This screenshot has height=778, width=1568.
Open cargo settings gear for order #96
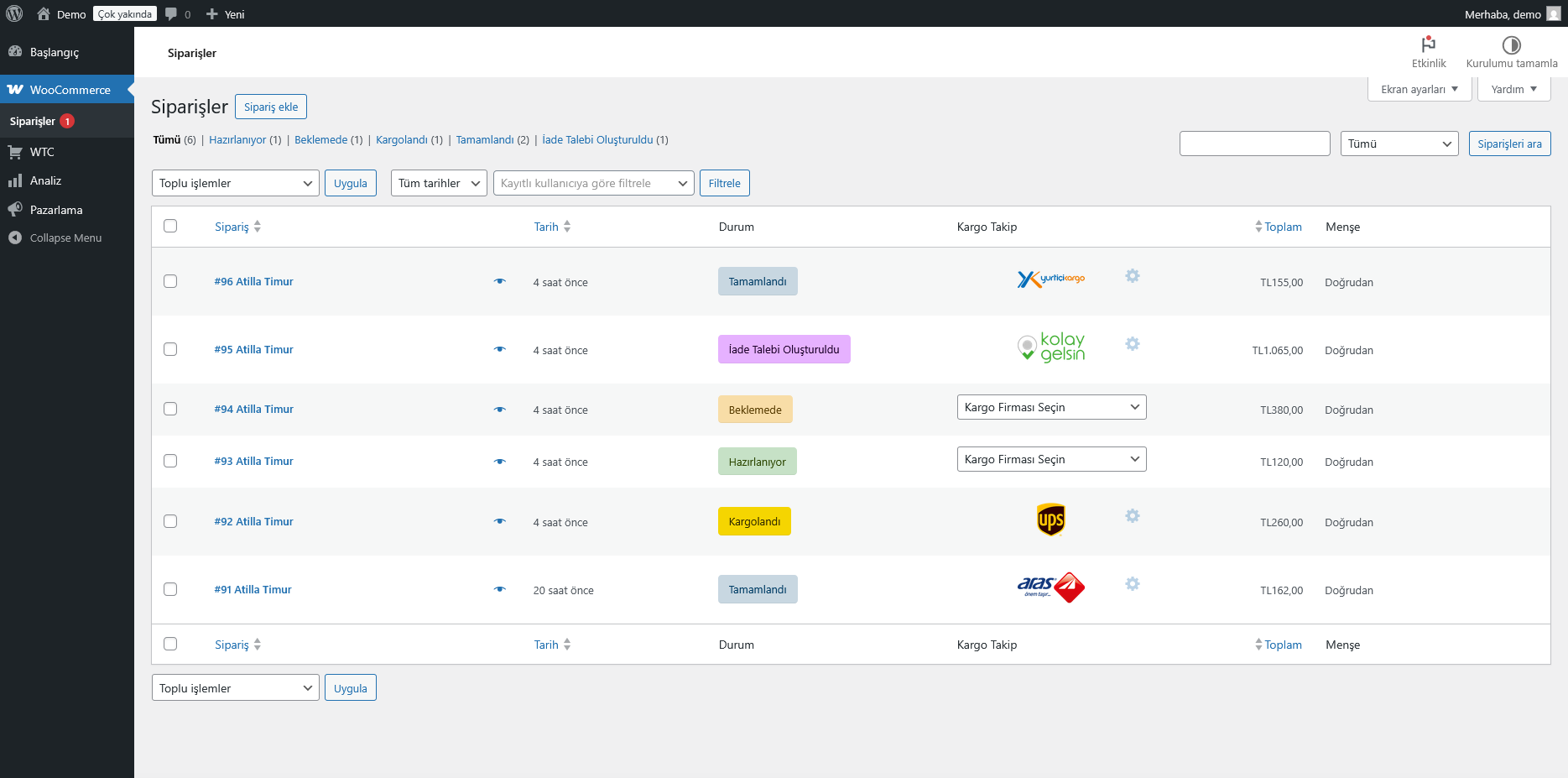pyautogui.click(x=1133, y=276)
